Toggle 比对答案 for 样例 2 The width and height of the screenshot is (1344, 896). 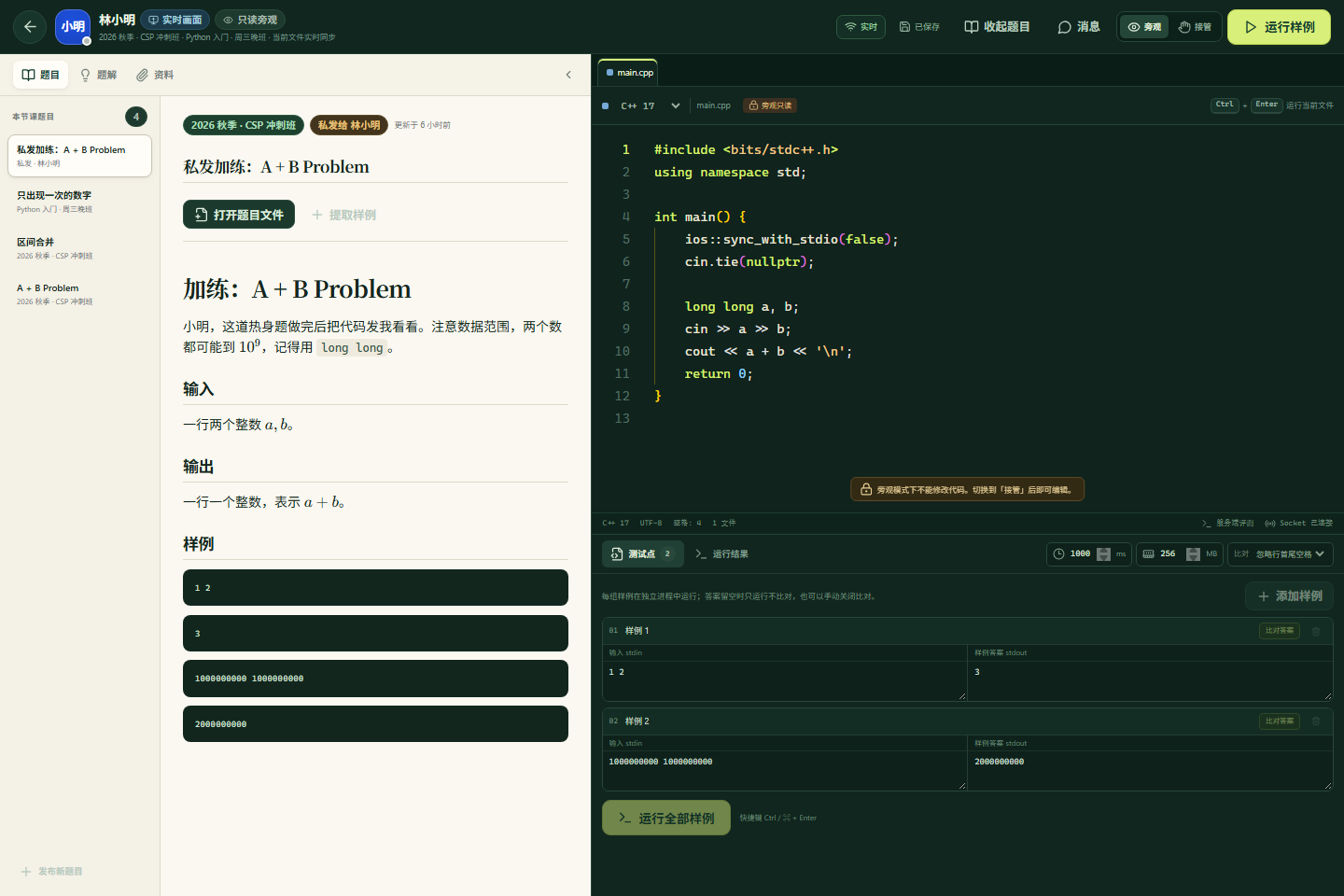1280,721
